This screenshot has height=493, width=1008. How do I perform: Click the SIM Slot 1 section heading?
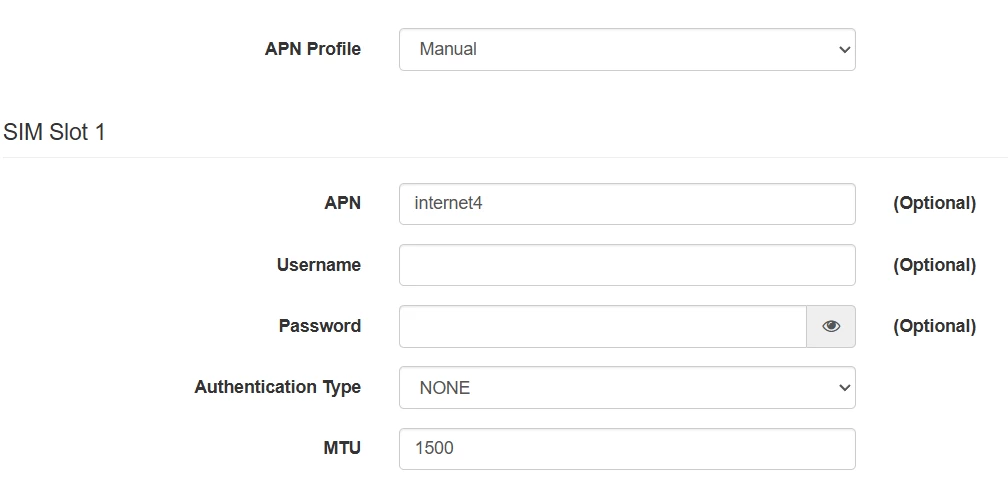pos(54,132)
